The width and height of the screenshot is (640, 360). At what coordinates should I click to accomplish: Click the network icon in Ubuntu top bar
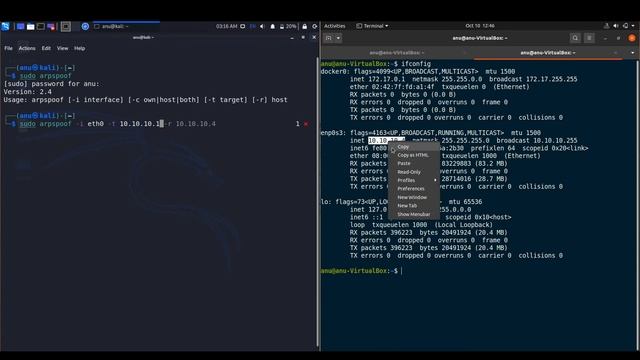coord(607,26)
